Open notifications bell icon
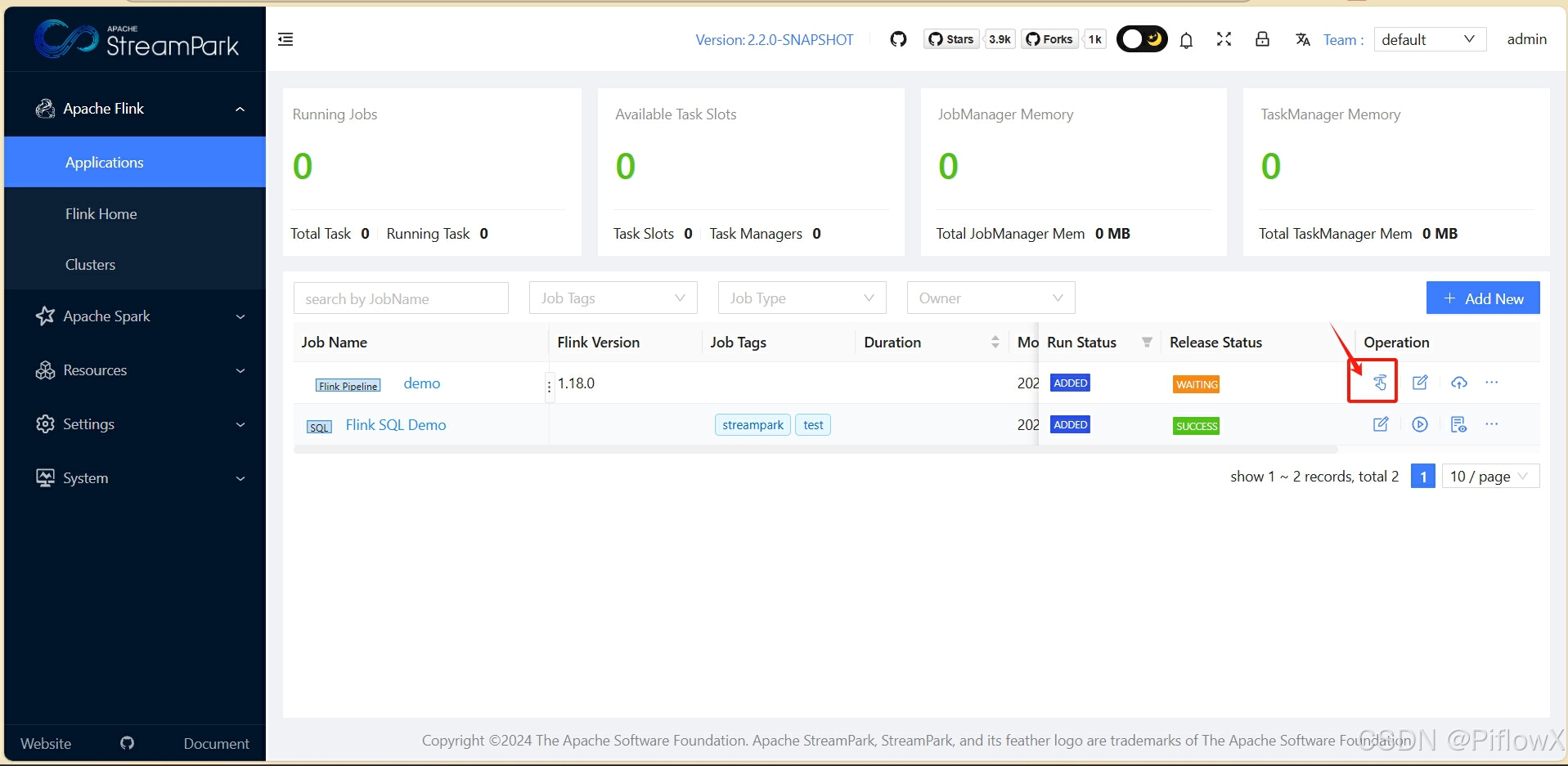This screenshot has height=766, width=1568. click(1186, 39)
